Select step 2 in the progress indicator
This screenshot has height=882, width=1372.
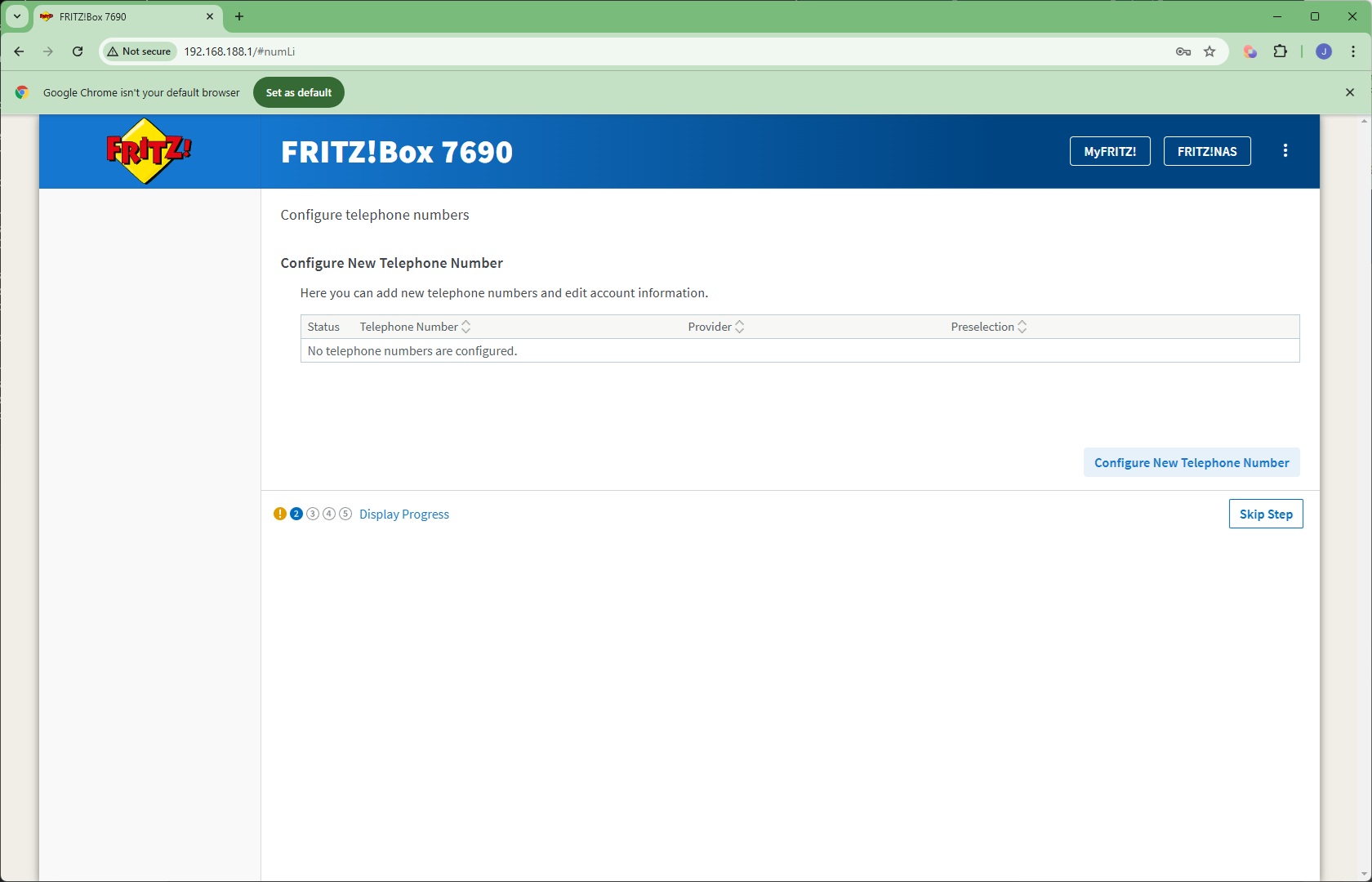296,514
